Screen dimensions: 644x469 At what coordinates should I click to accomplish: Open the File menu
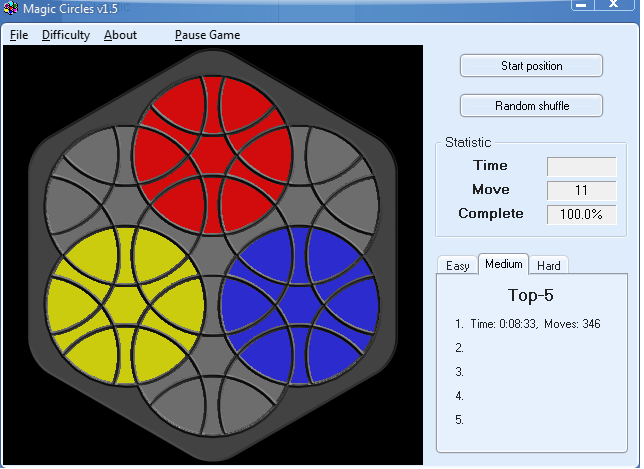coord(19,35)
